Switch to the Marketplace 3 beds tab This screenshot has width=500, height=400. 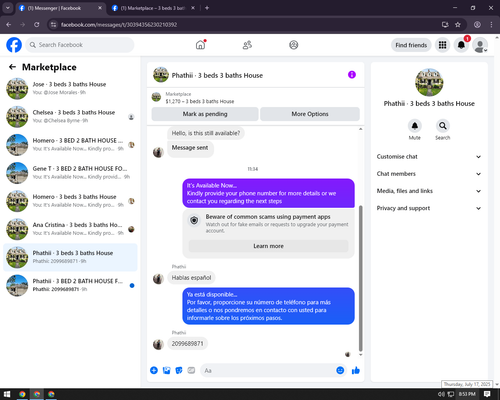[x=154, y=8]
